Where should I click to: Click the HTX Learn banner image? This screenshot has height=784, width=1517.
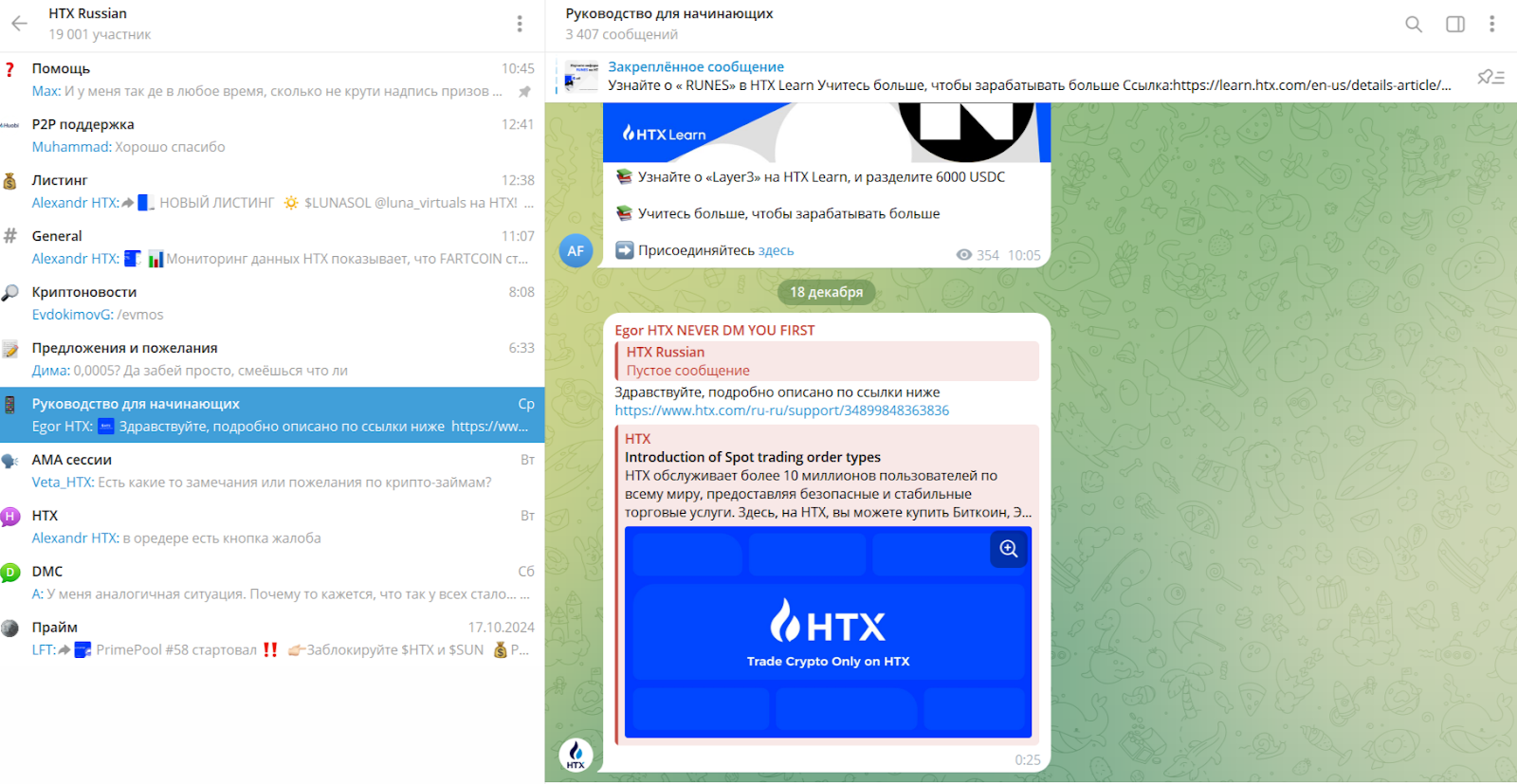pyautogui.click(x=827, y=133)
